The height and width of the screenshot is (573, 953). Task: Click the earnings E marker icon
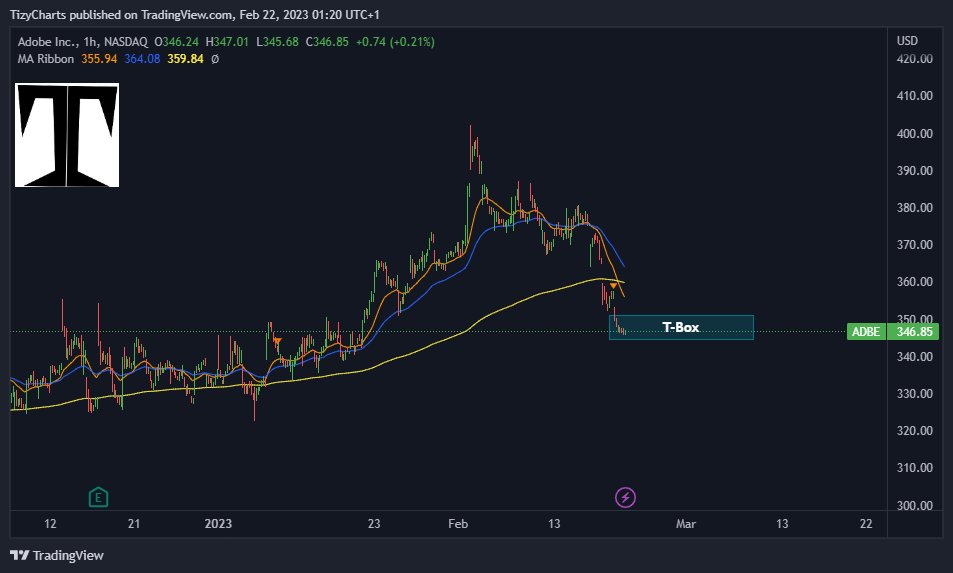[98, 498]
